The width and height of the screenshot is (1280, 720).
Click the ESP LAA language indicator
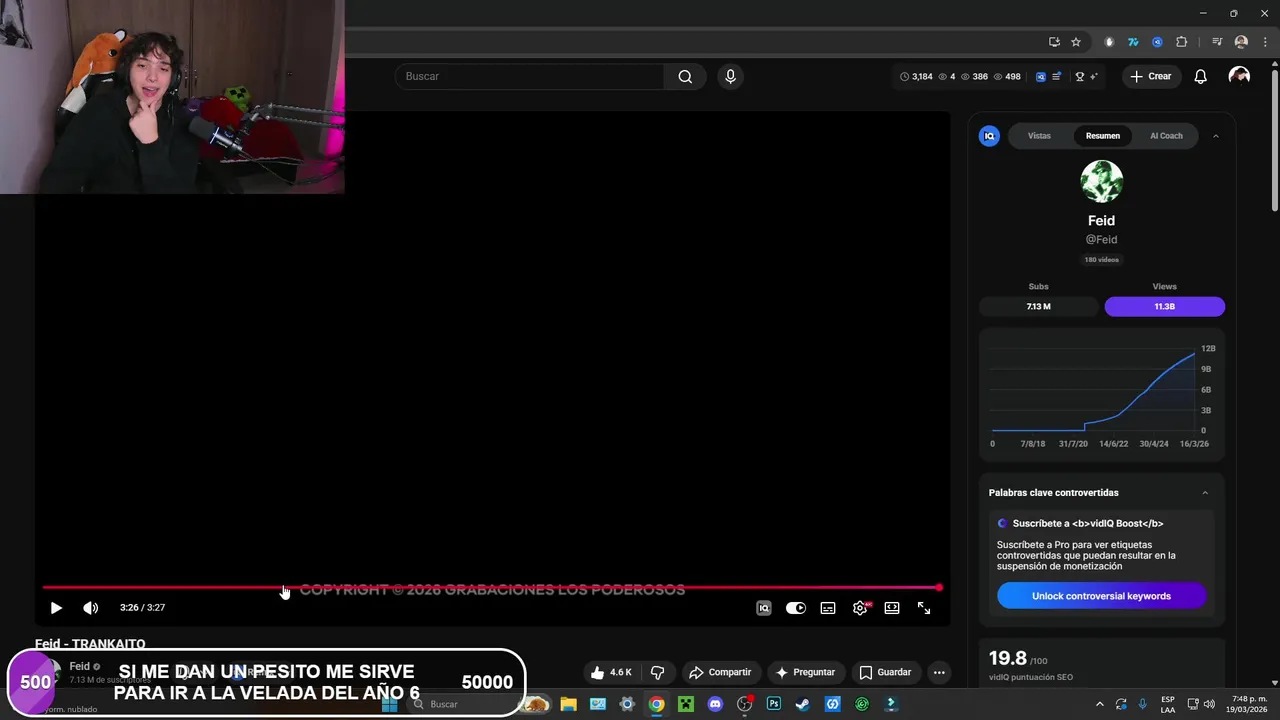1168,704
